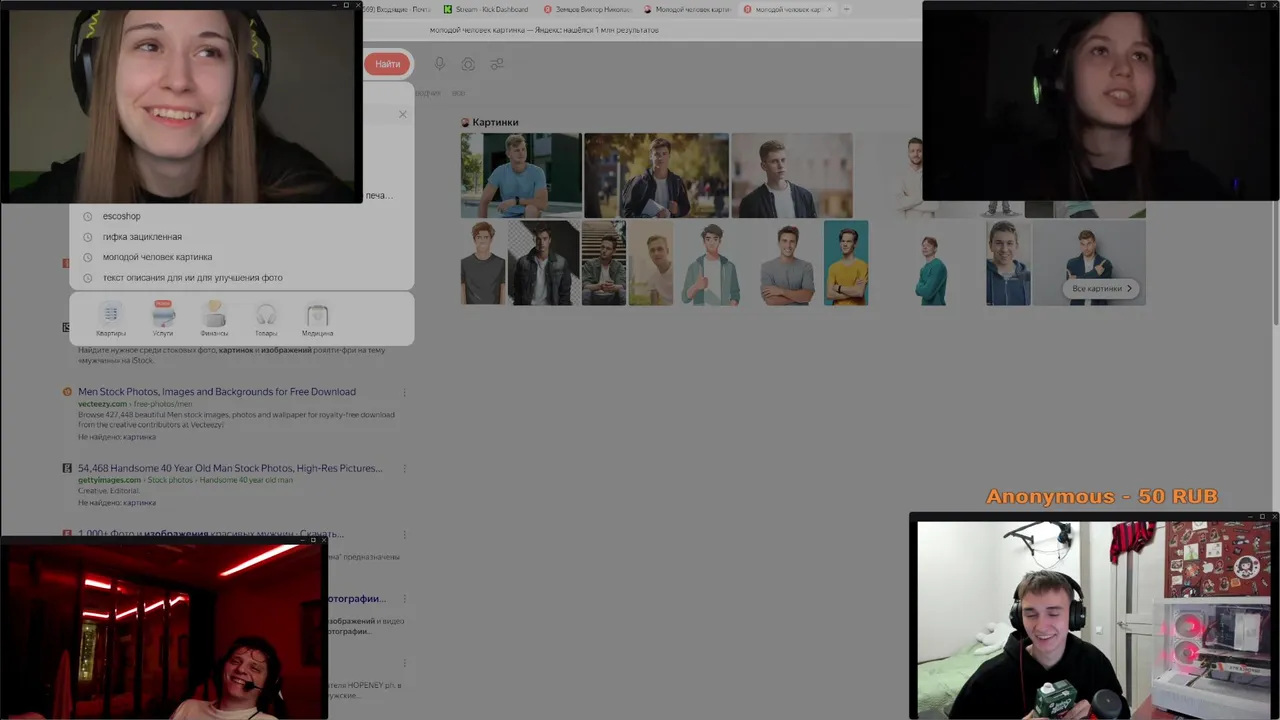The height and width of the screenshot is (720, 1280).
Task: Click Vecteezy favicon beside Men Stock Photos
Action: [67, 392]
